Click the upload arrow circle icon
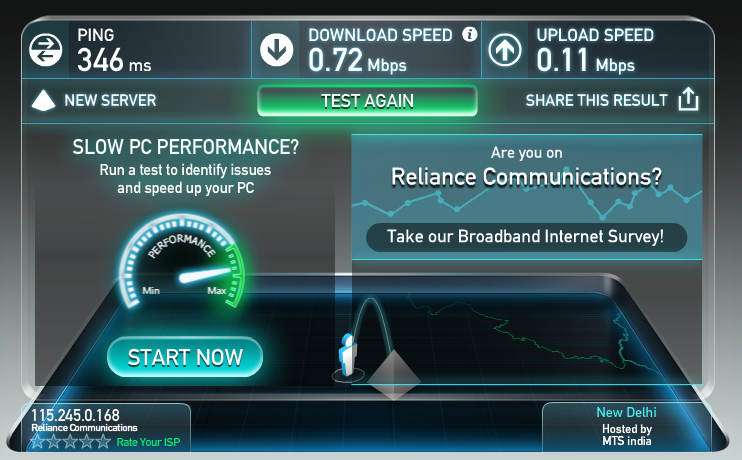This screenshot has height=460, width=742. coord(505,50)
